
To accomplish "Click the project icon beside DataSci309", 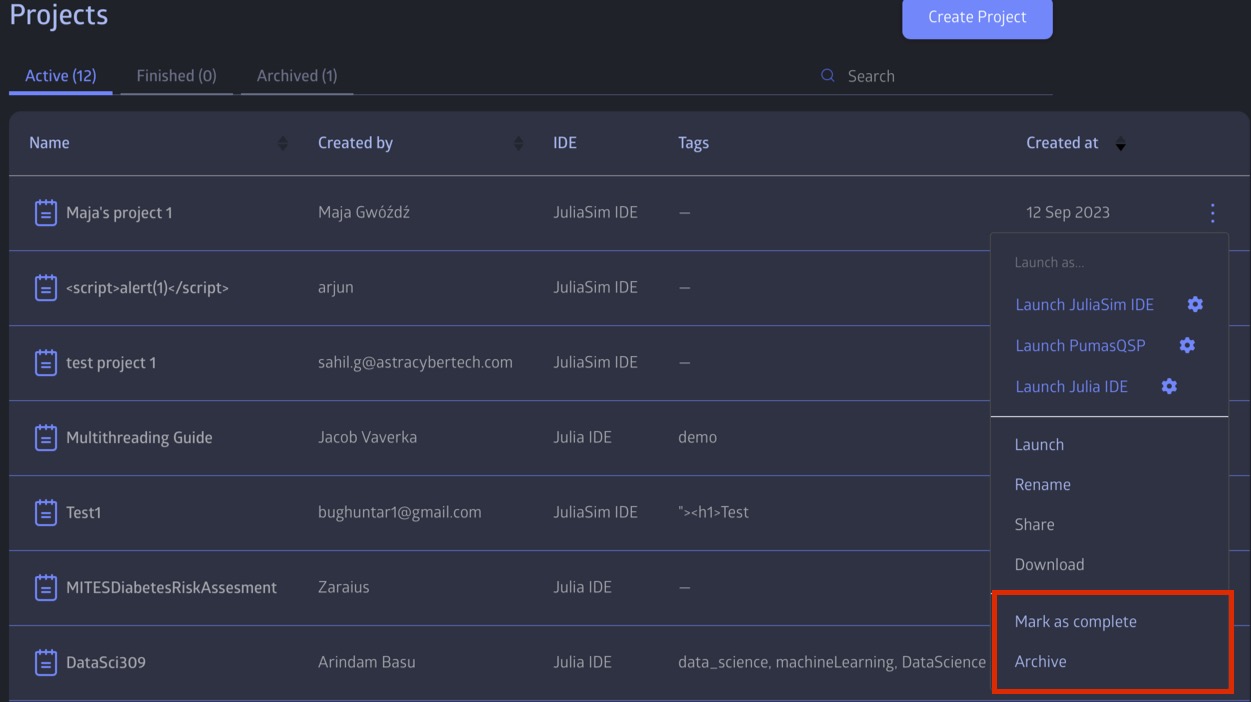I will (46, 662).
